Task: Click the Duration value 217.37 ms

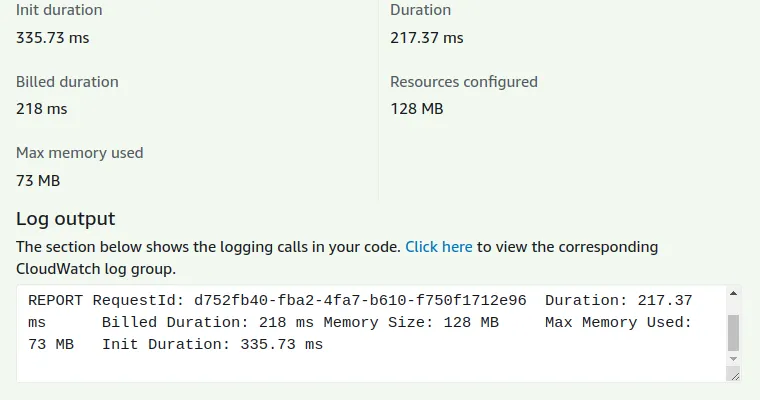Action: [427, 38]
